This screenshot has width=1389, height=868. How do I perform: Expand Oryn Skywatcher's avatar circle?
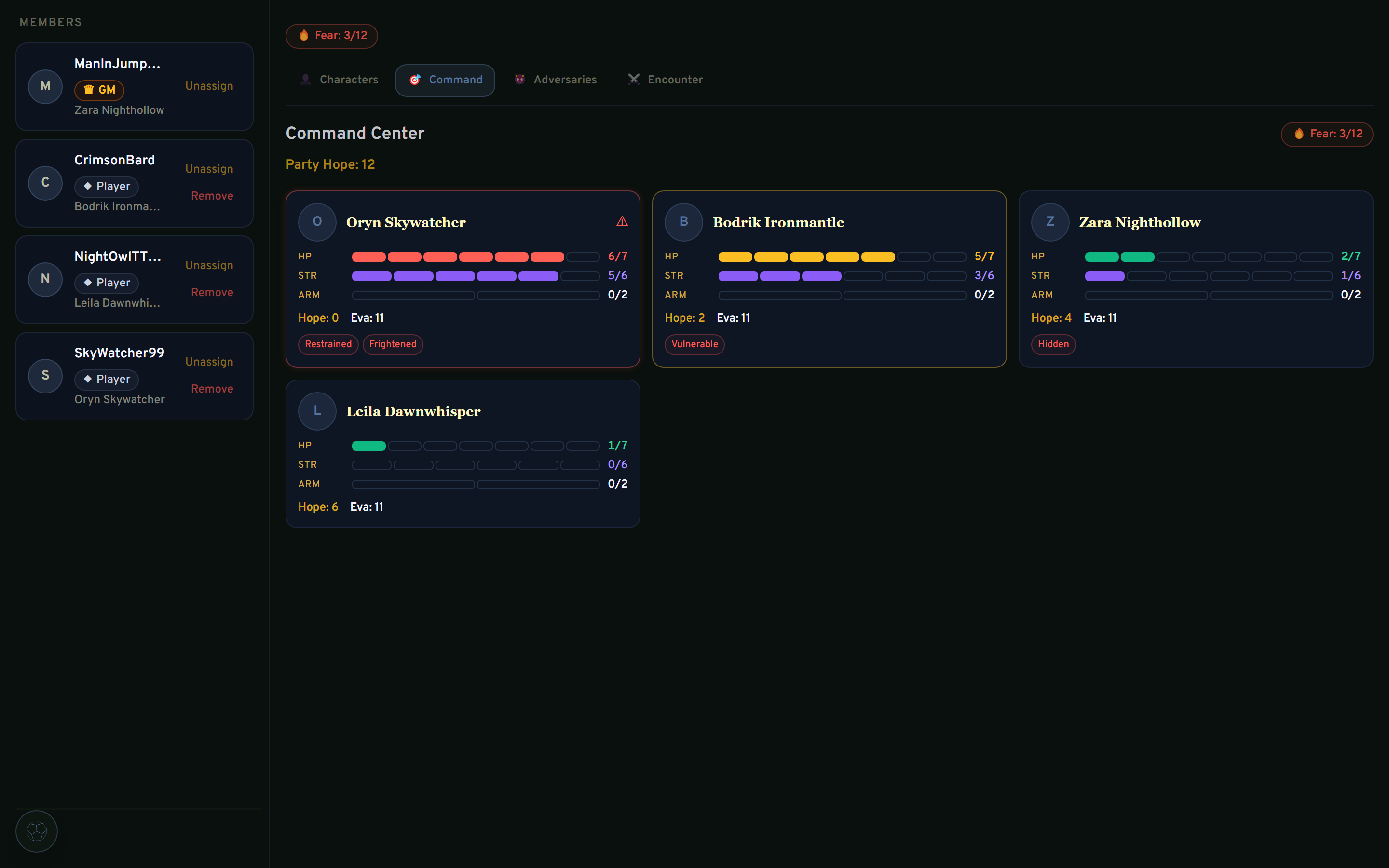pos(317,222)
